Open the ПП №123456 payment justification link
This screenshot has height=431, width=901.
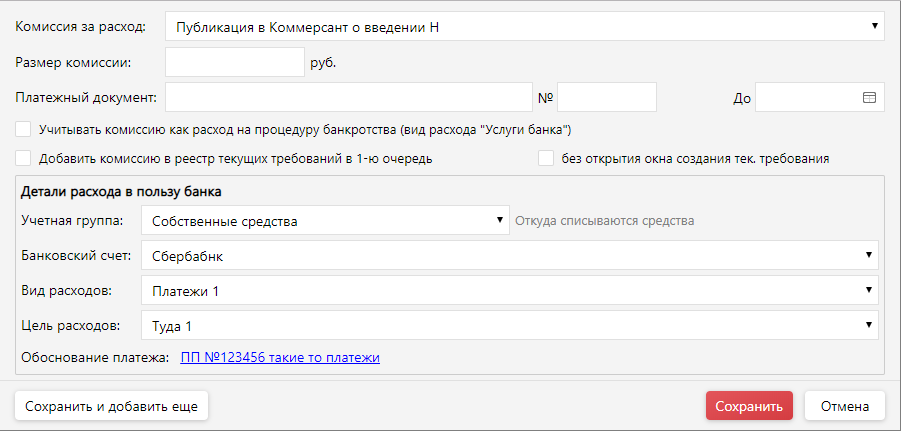(x=280, y=357)
